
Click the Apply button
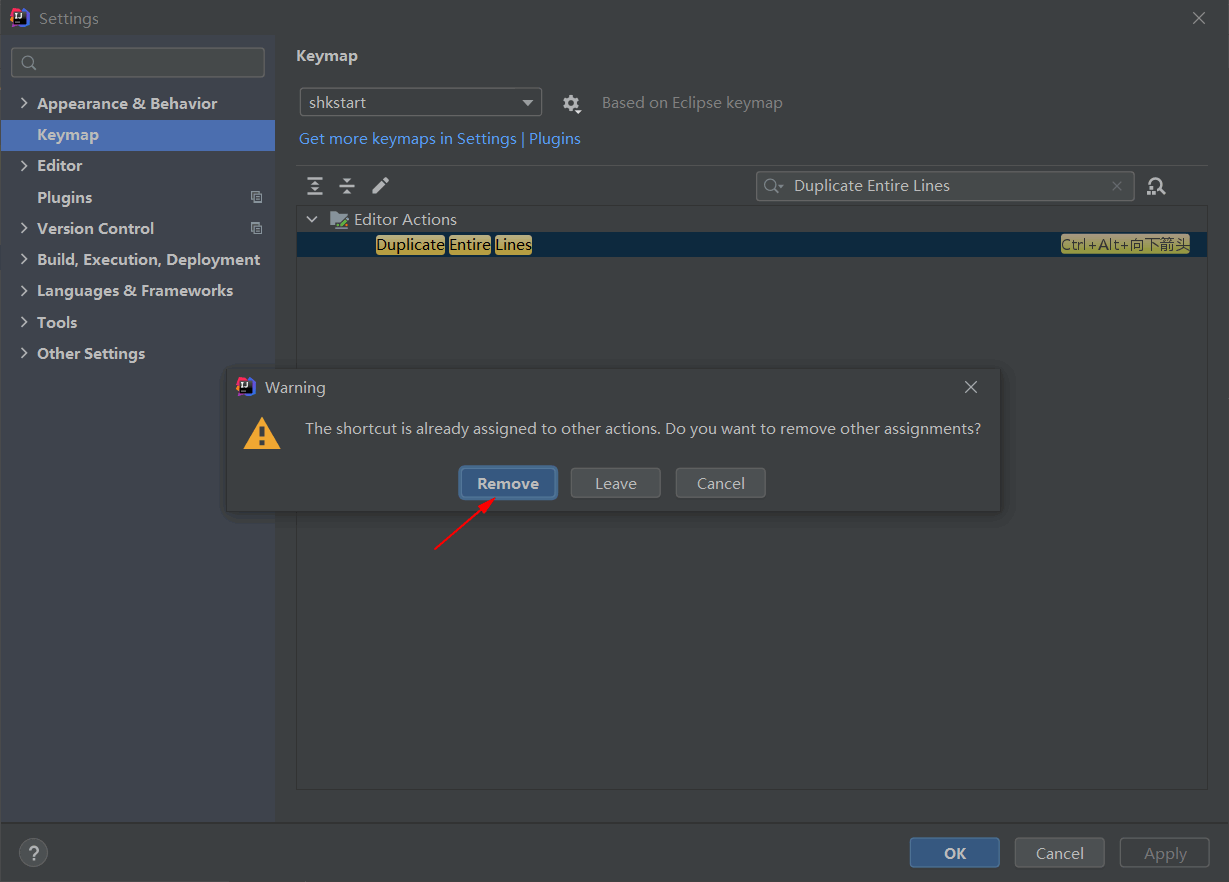pyautogui.click(x=1165, y=853)
